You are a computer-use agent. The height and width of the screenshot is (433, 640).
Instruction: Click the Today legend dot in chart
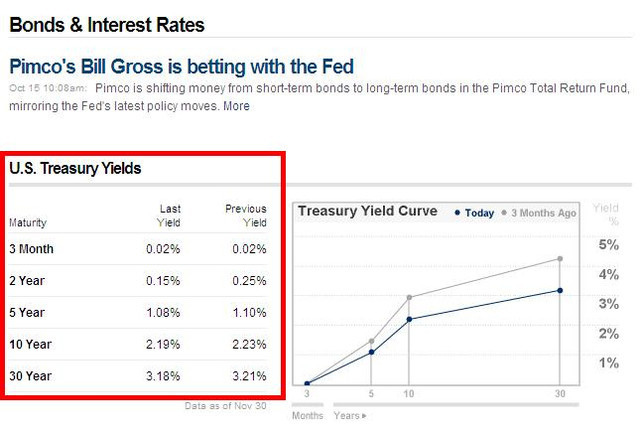point(458,213)
